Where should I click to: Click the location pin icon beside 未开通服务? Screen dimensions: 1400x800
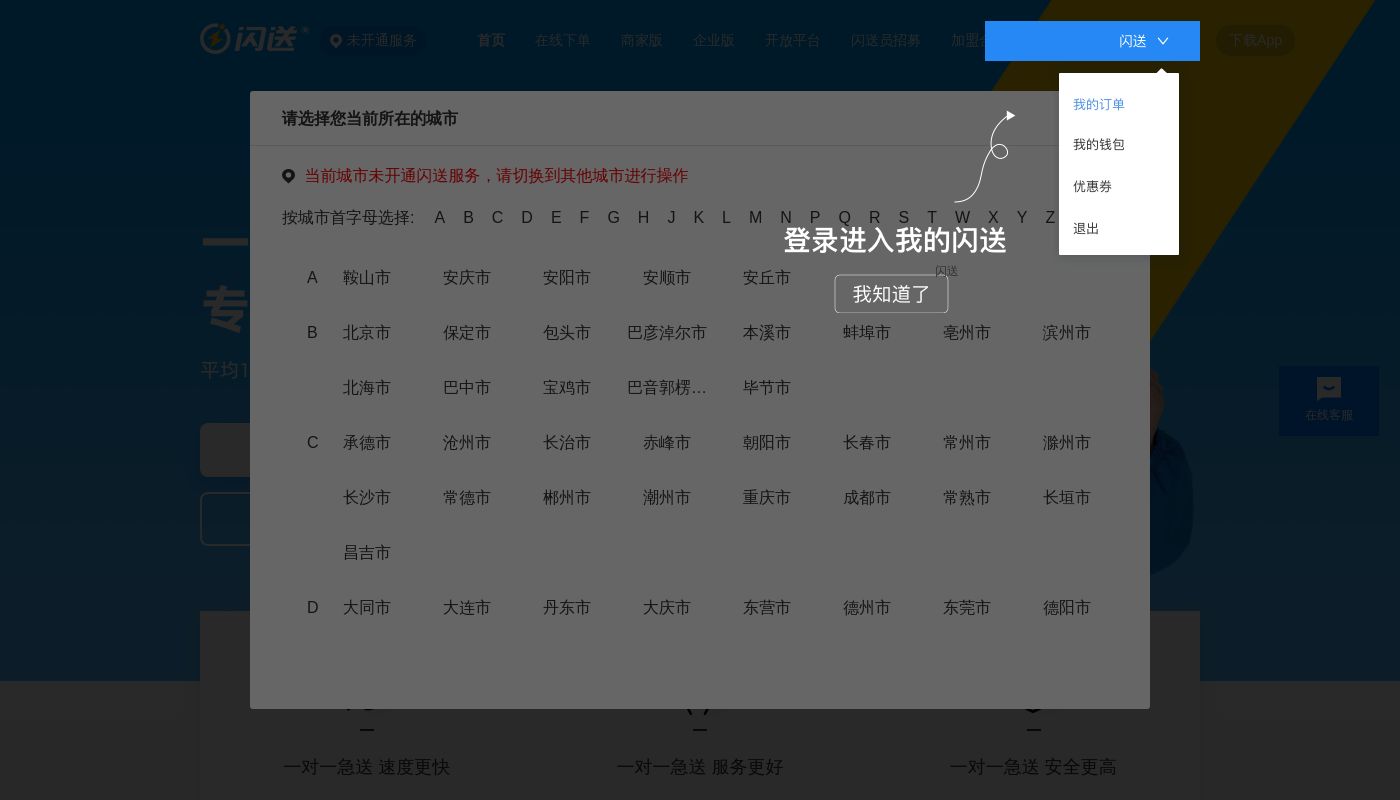click(x=336, y=41)
